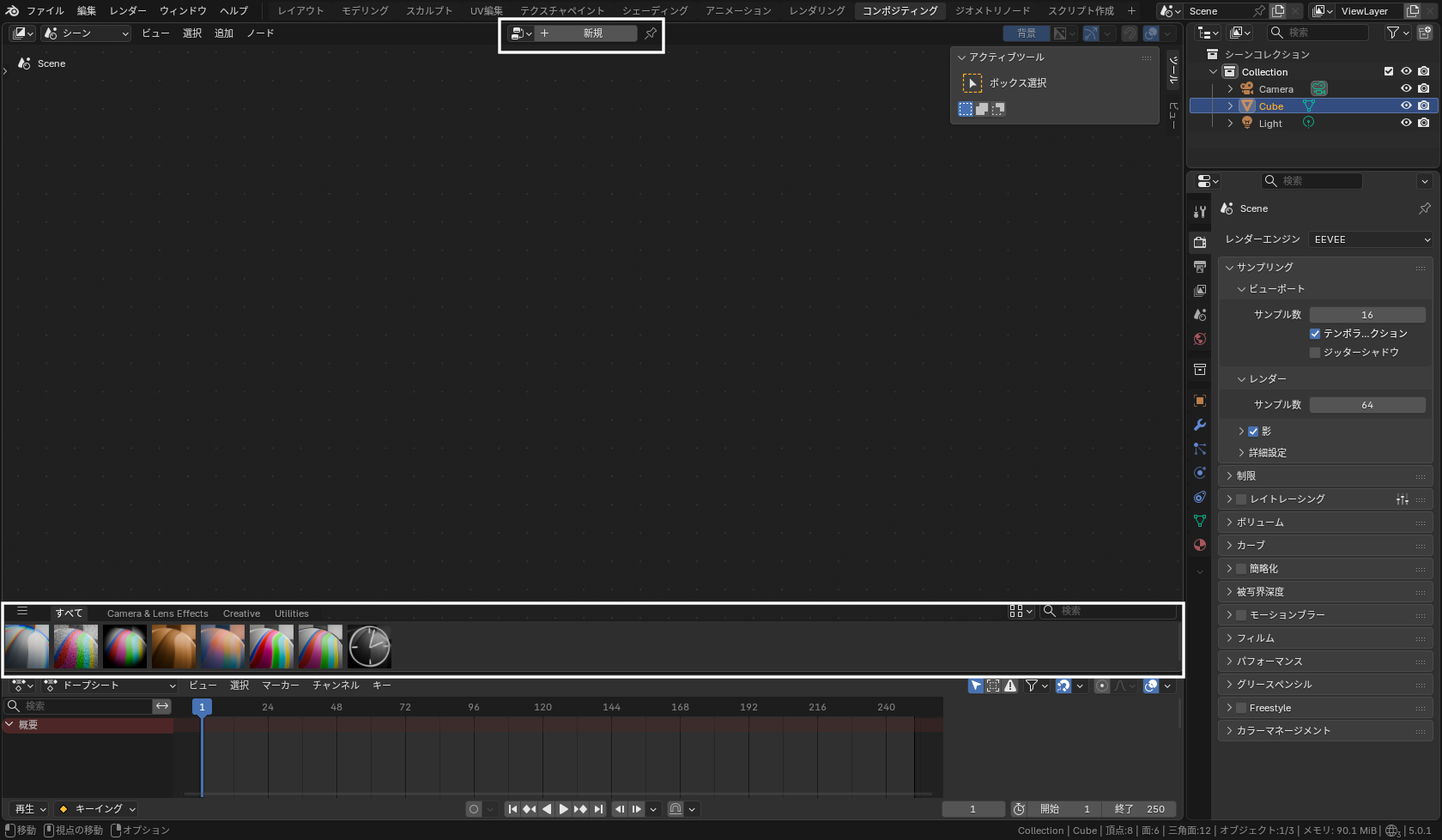Open the レンダー menu in top bar
The height and width of the screenshot is (840, 1442).
(x=127, y=11)
